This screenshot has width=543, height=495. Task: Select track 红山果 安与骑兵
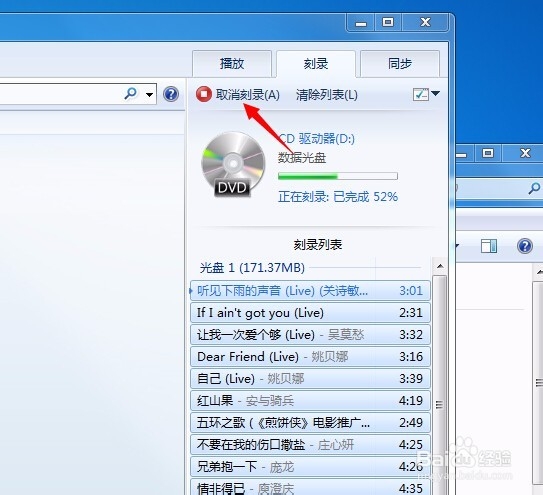[310, 401]
